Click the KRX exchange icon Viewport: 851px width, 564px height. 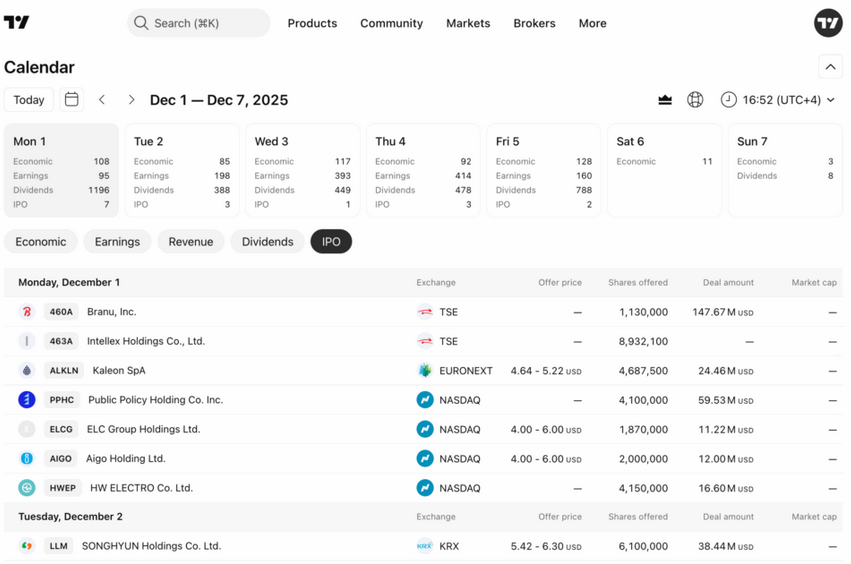click(425, 546)
